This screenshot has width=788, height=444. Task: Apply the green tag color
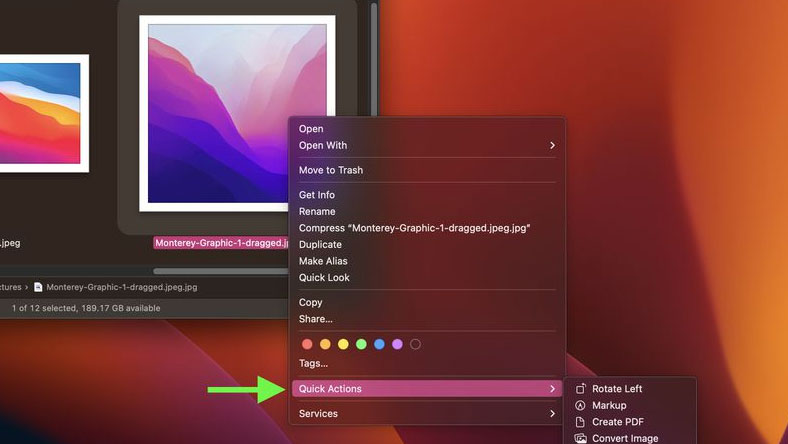coord(361,344)
